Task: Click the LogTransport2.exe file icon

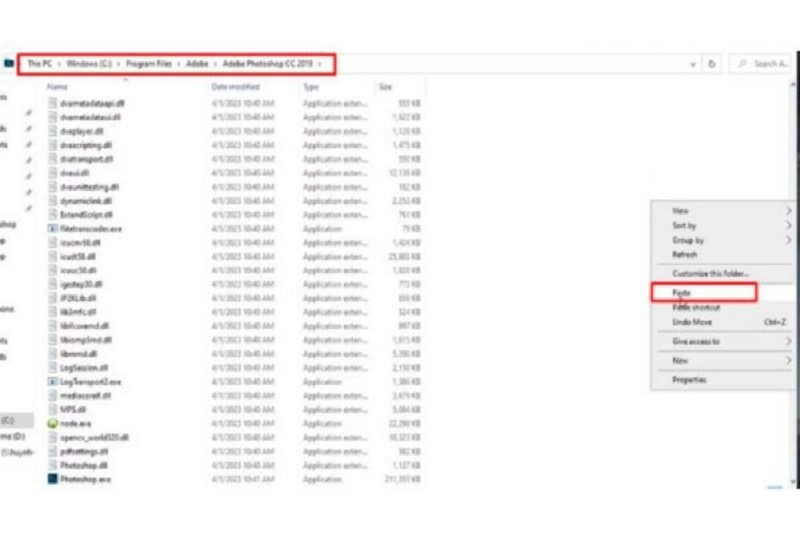Action: point(53,382)
